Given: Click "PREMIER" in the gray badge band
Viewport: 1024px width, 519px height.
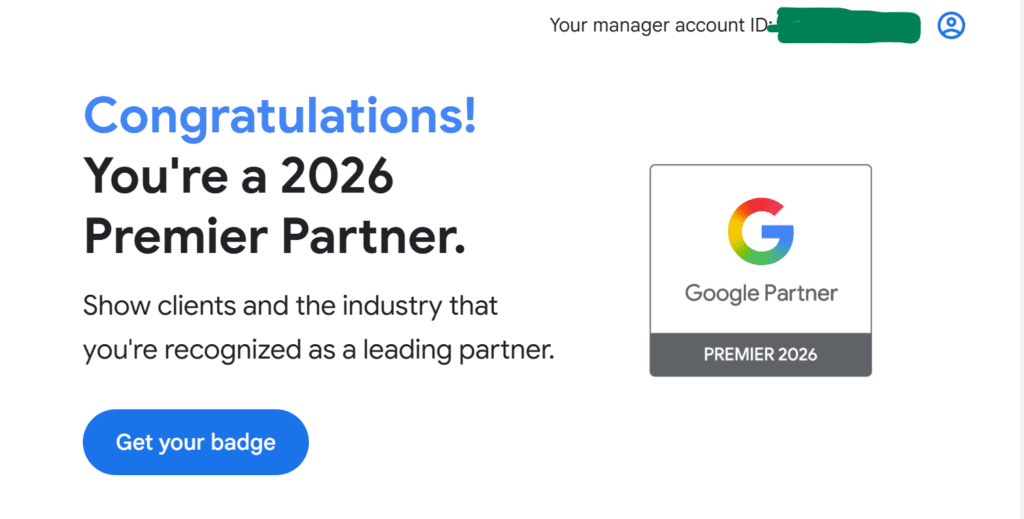Looking at the screenshot, I should [740, 355].
